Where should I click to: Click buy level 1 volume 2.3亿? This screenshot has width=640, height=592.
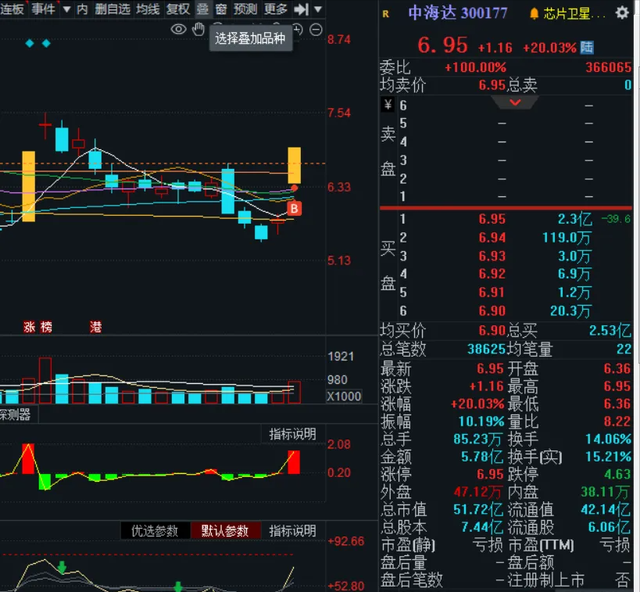pos(575,219)
